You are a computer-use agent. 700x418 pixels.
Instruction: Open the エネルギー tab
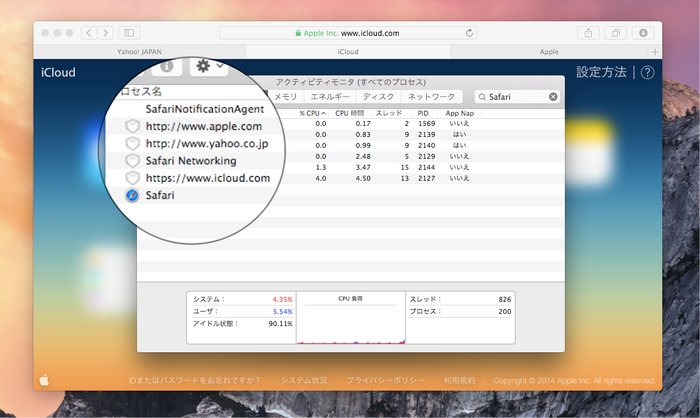coord(330,96)
